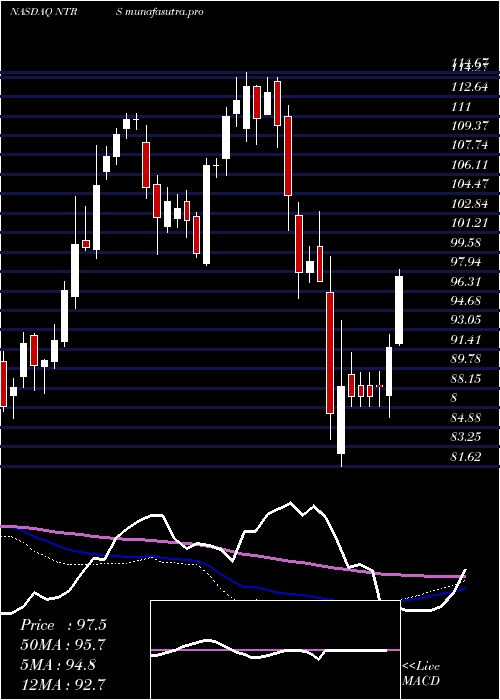
Task: Select the 99.58 price level
Action: (x=467, y=242)
